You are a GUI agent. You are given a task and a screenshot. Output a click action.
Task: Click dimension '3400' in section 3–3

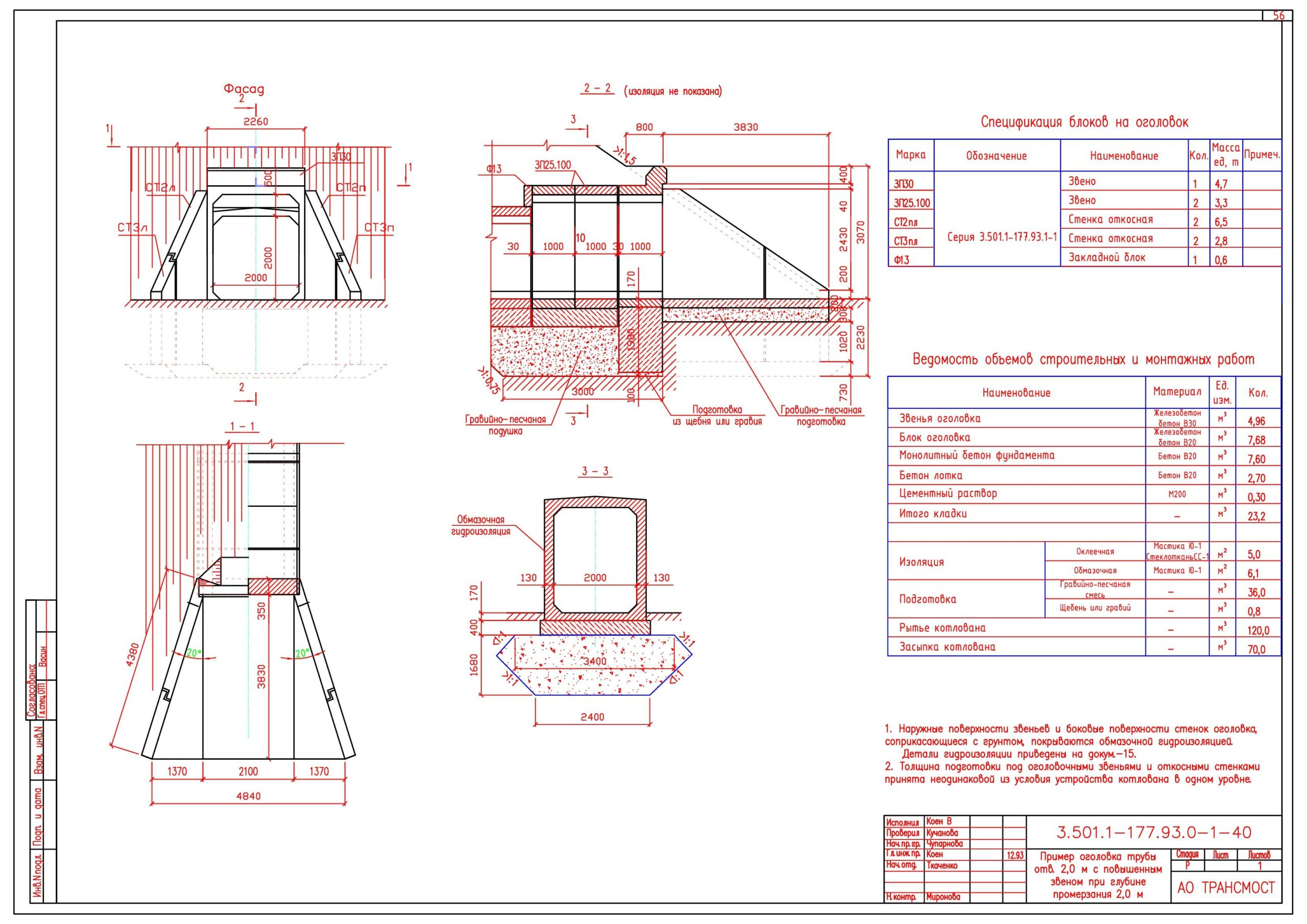(595, 662)
